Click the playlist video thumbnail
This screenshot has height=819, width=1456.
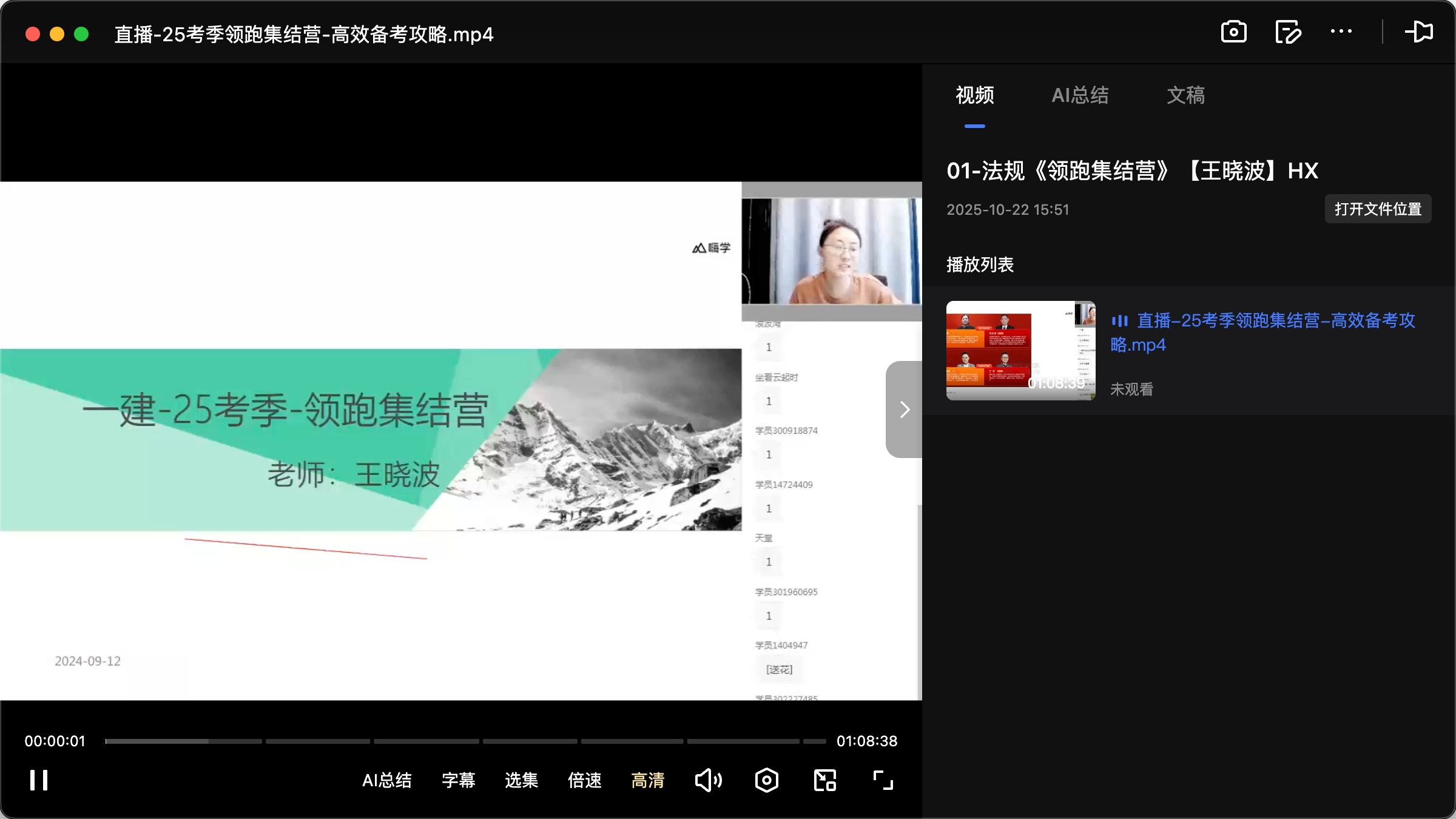click(1020, 350)
